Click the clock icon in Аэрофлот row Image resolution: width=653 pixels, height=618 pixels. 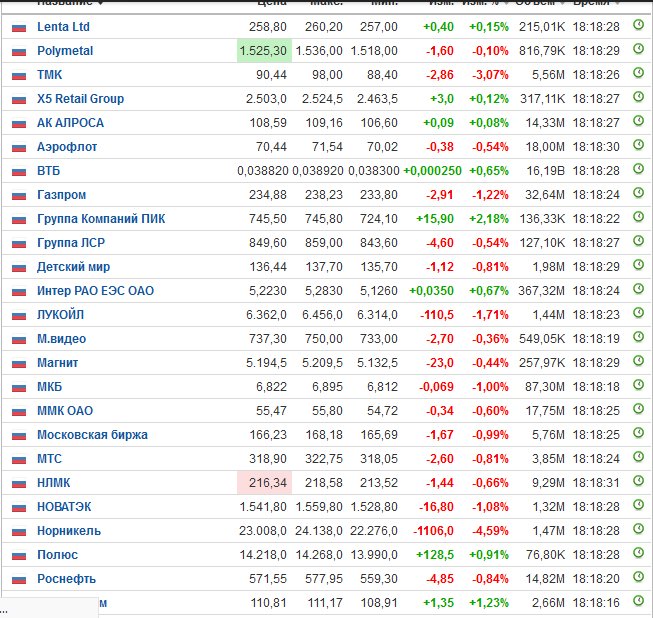pyautogui.click(x=638, y=145)
